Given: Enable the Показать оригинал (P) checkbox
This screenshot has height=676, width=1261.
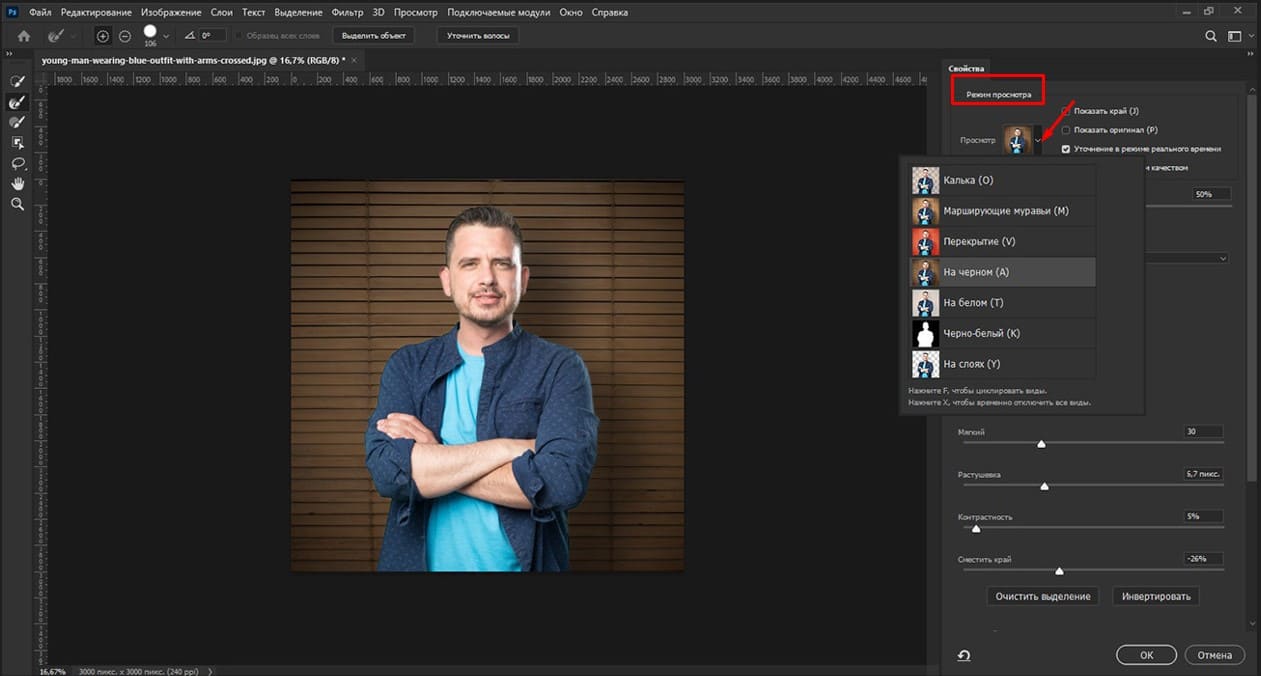Looking at the screenshot, I should (x=1066, y=130).
